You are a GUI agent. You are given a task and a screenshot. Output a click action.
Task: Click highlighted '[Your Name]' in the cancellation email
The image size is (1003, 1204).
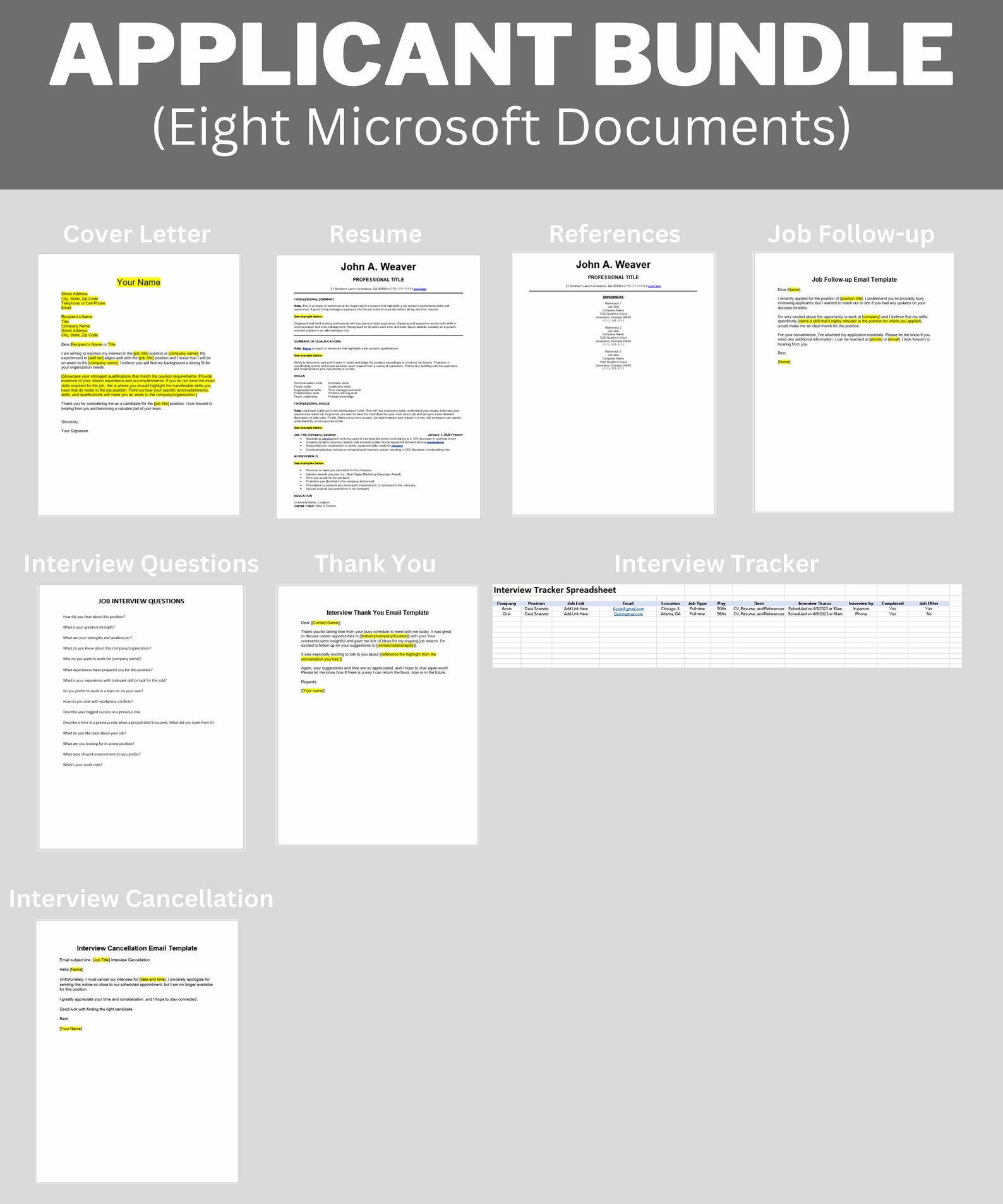[71, 1029]
